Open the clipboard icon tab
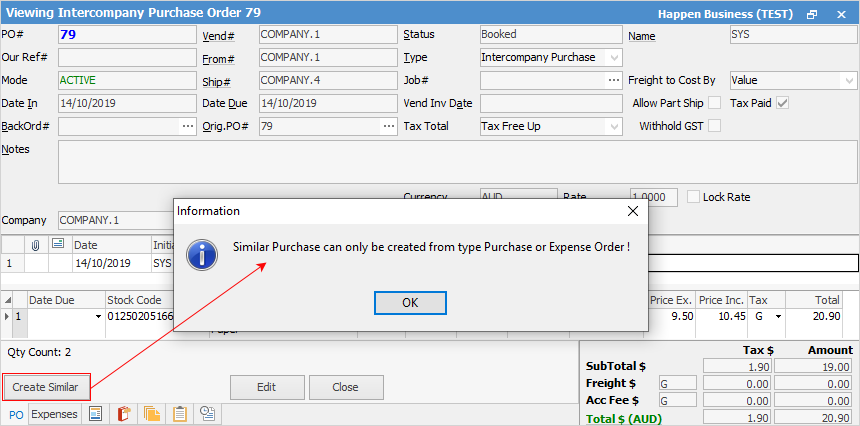This screenshot has height=426, width=860. point(180,414)
